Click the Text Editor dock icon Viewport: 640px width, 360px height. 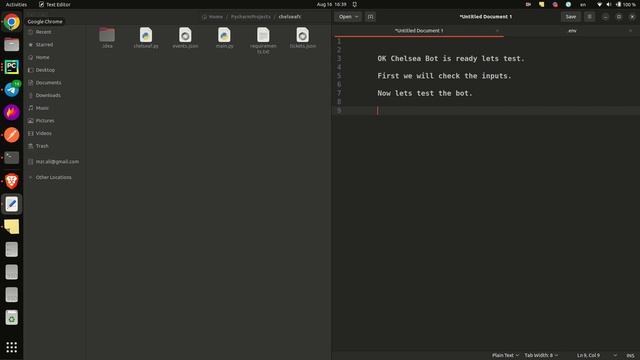click(11, 203)
